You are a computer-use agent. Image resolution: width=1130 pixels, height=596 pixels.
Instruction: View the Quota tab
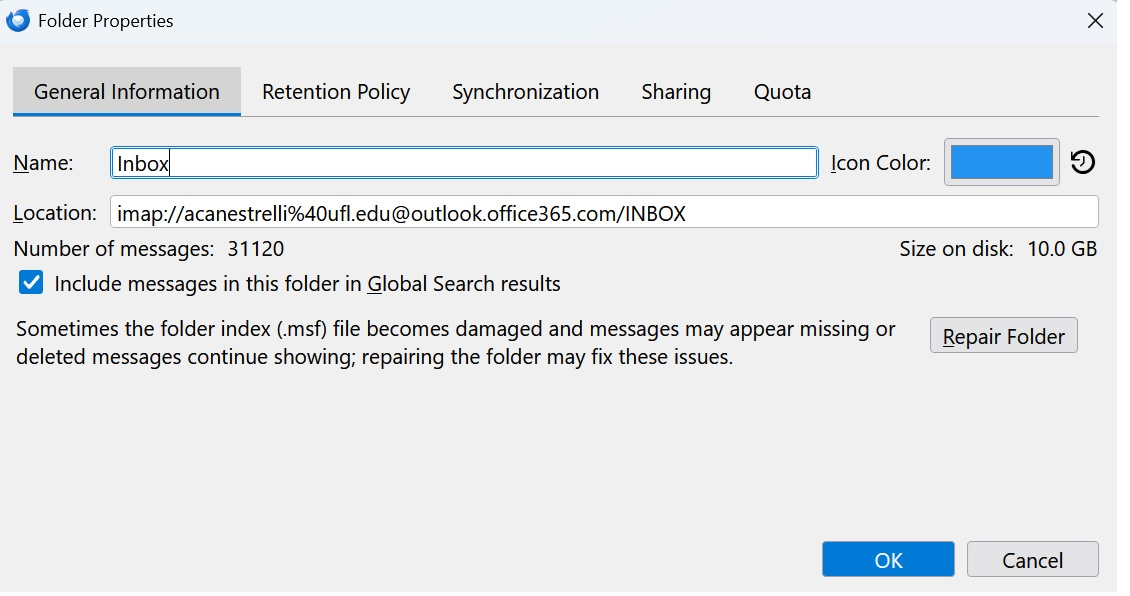(782, 92)
